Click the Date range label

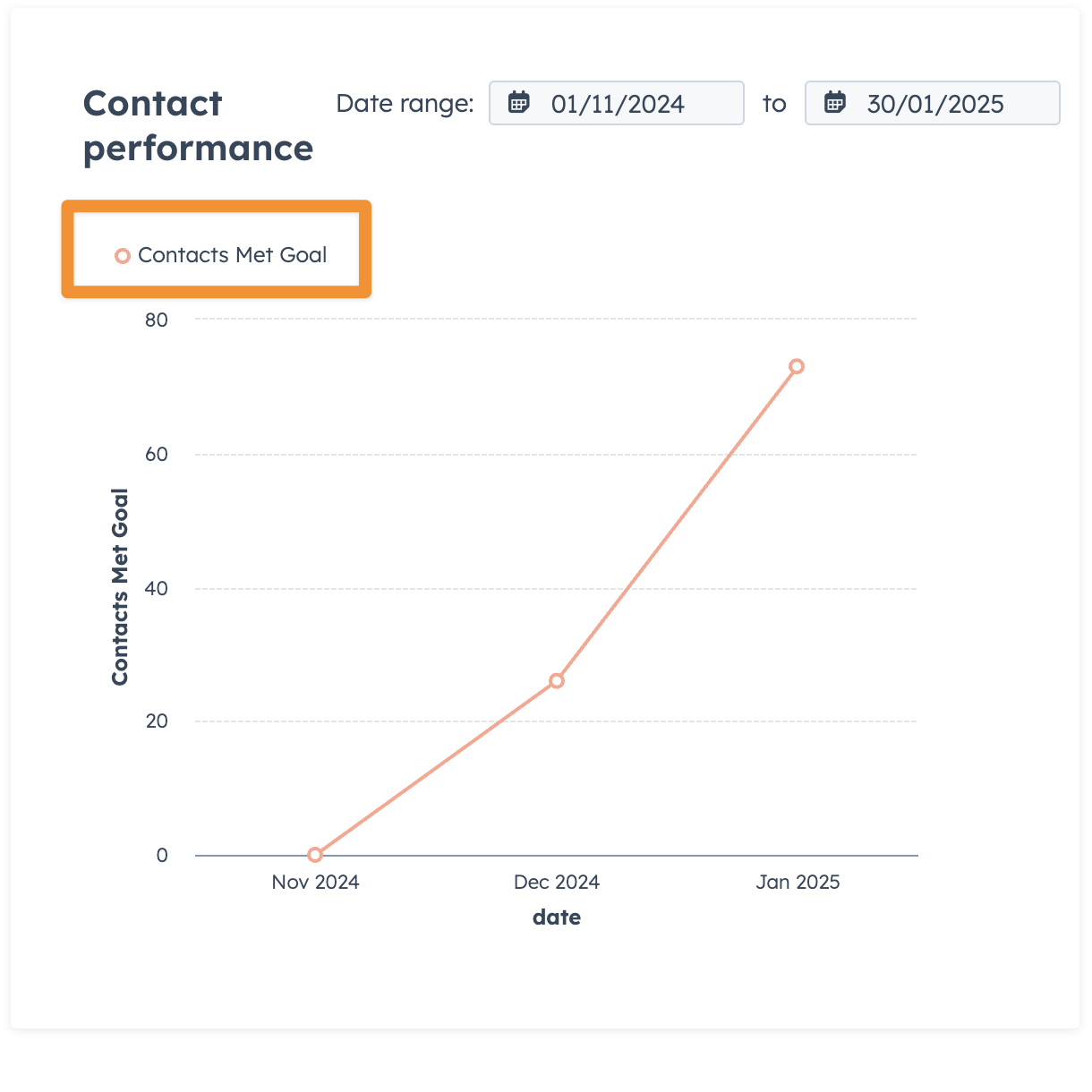[405, 104]
